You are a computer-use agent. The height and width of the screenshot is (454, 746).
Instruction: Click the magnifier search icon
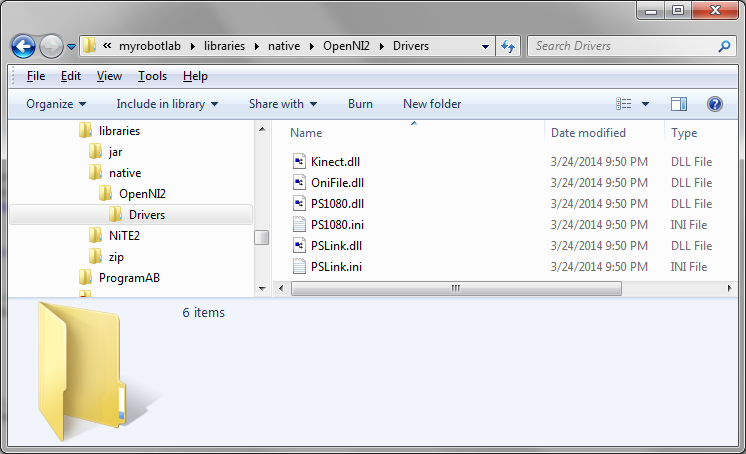click(724, 46)
